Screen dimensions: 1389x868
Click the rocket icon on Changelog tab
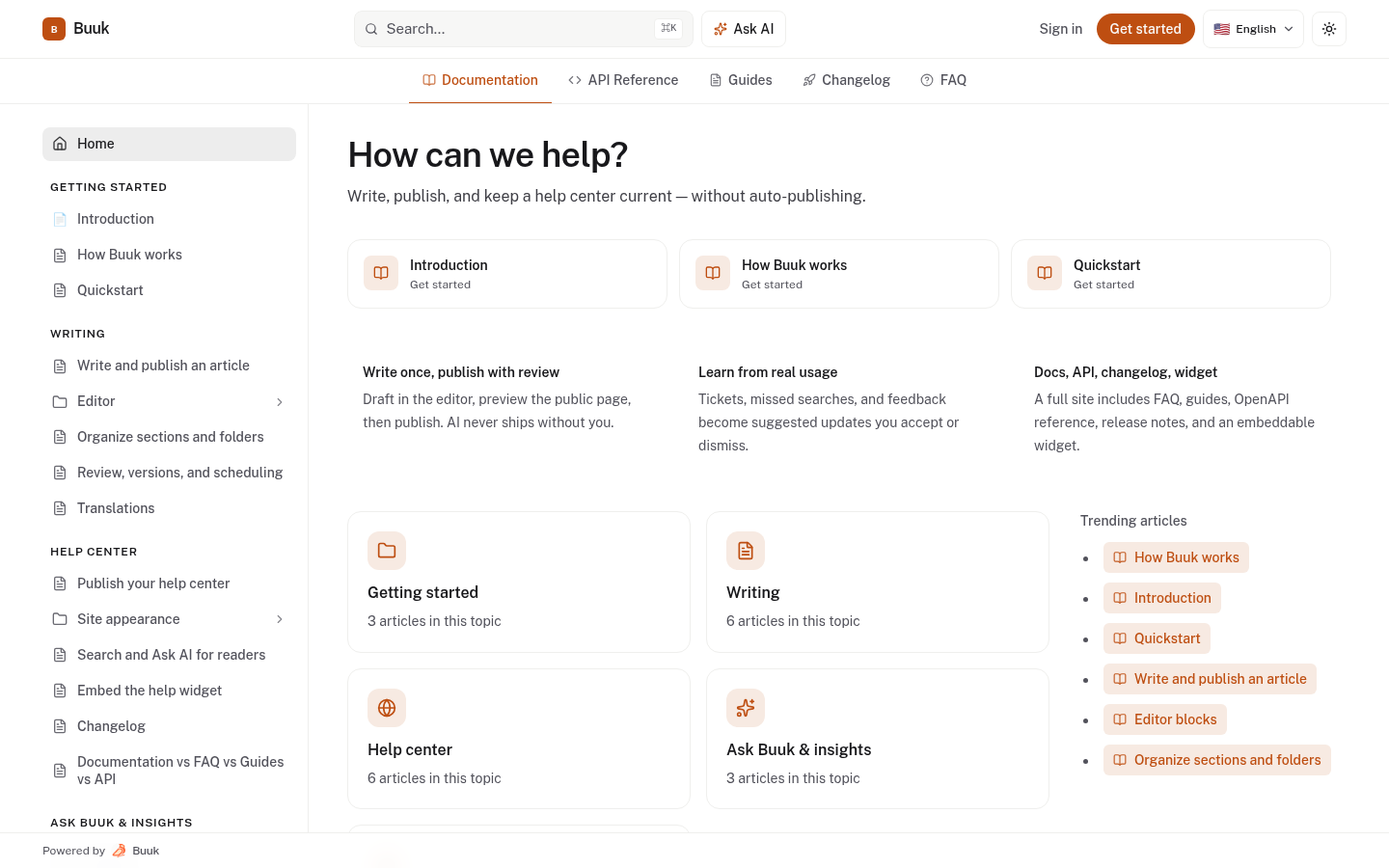tap(809, 80)
